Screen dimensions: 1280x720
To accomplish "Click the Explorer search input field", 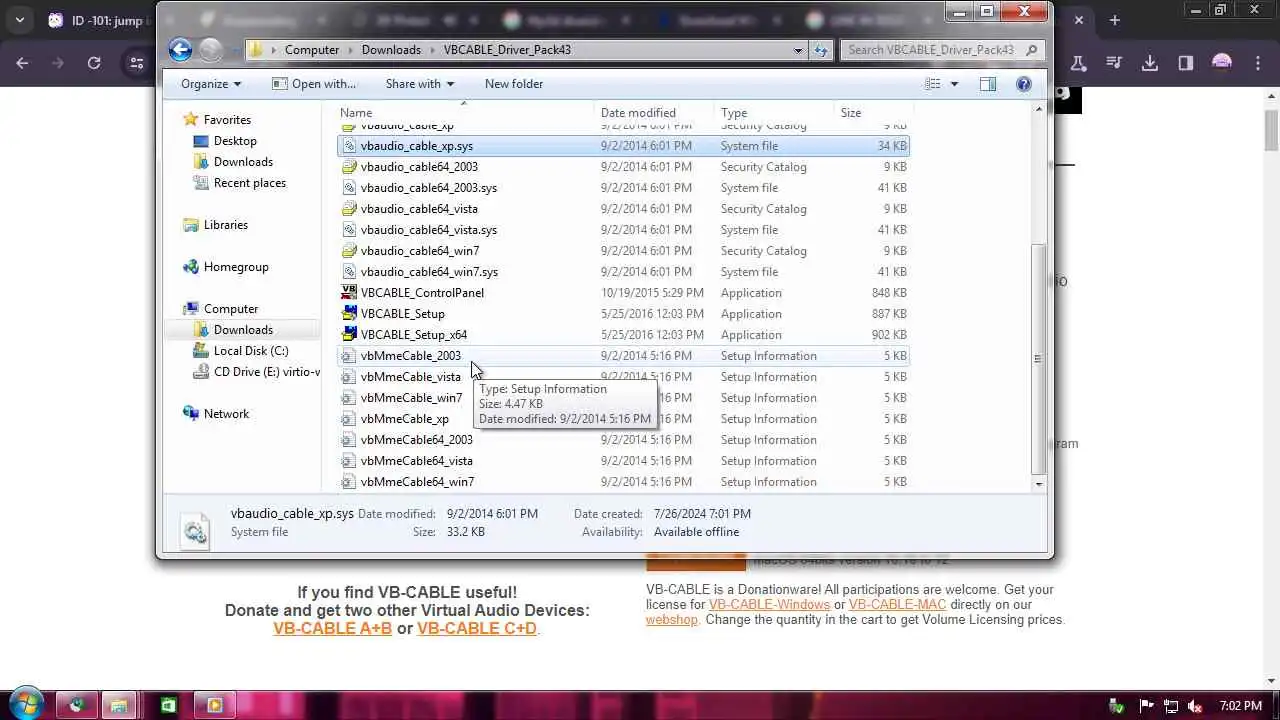I will pos(930,50).
